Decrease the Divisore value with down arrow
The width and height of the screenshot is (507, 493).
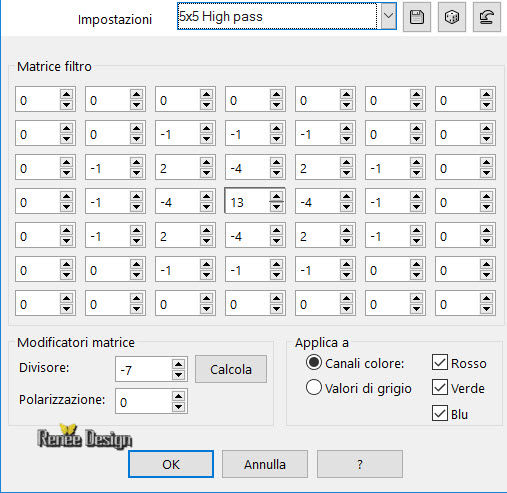click(x=179, y=375)
